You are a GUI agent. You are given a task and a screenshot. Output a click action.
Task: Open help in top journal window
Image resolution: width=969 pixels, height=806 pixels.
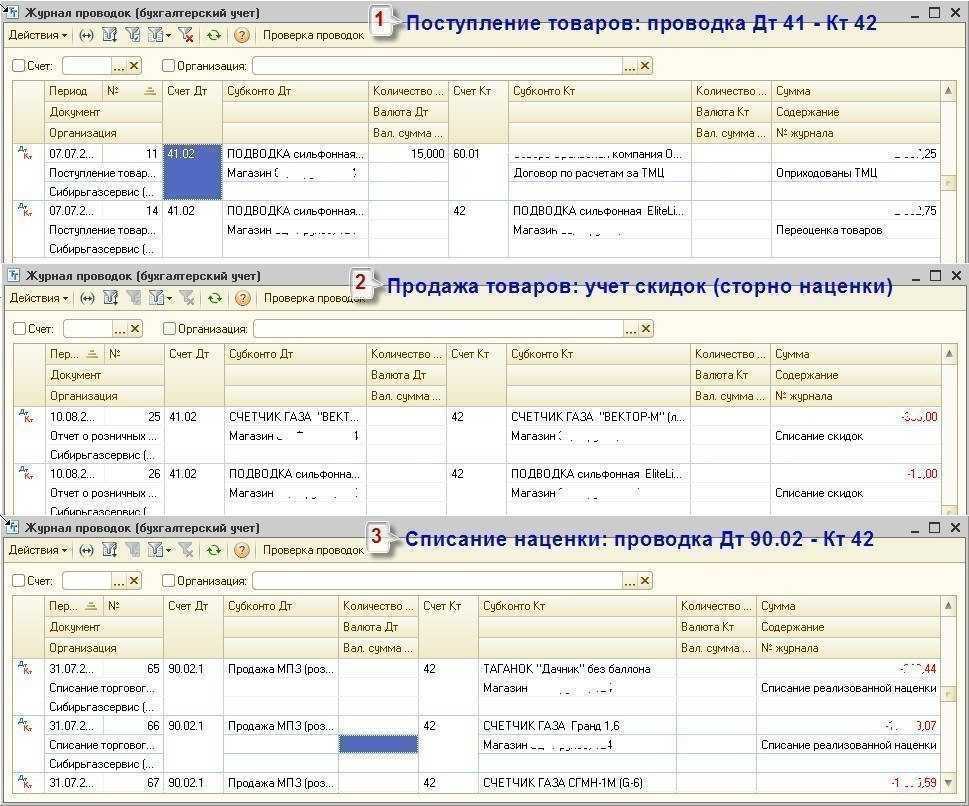(x=242, y=35)
